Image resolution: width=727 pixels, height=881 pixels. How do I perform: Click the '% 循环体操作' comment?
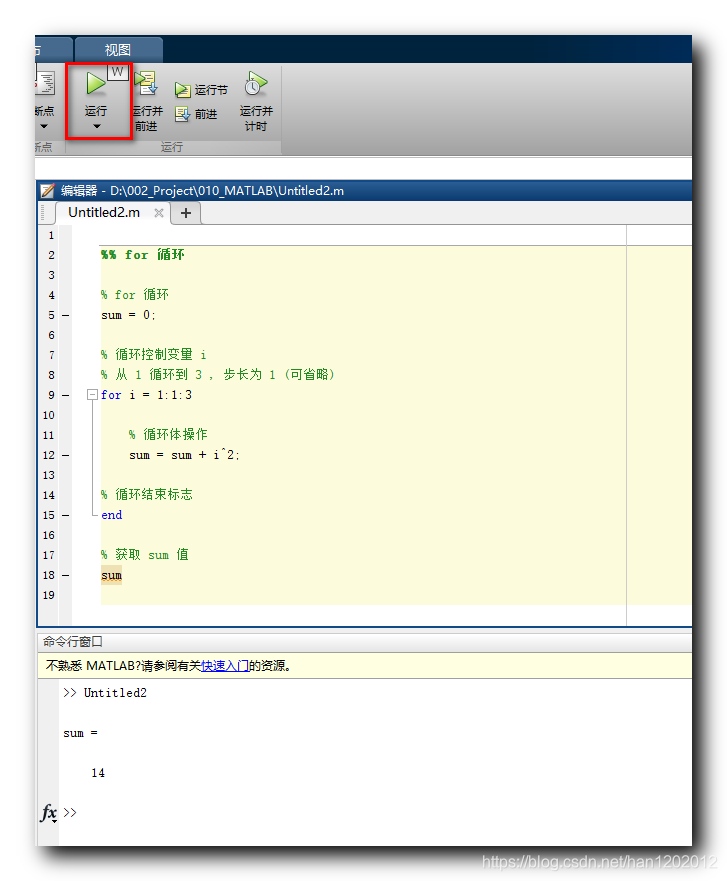click(169, 434)
